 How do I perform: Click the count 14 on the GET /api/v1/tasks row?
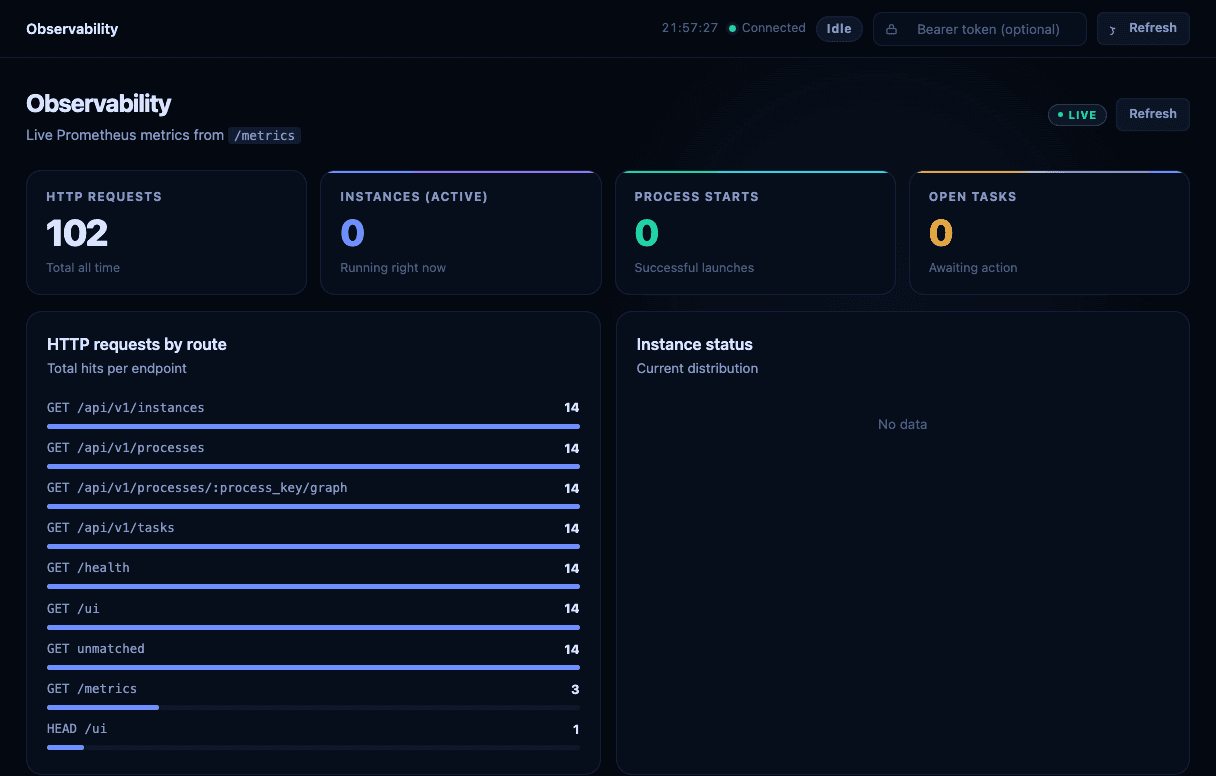[x=571, y=528]
